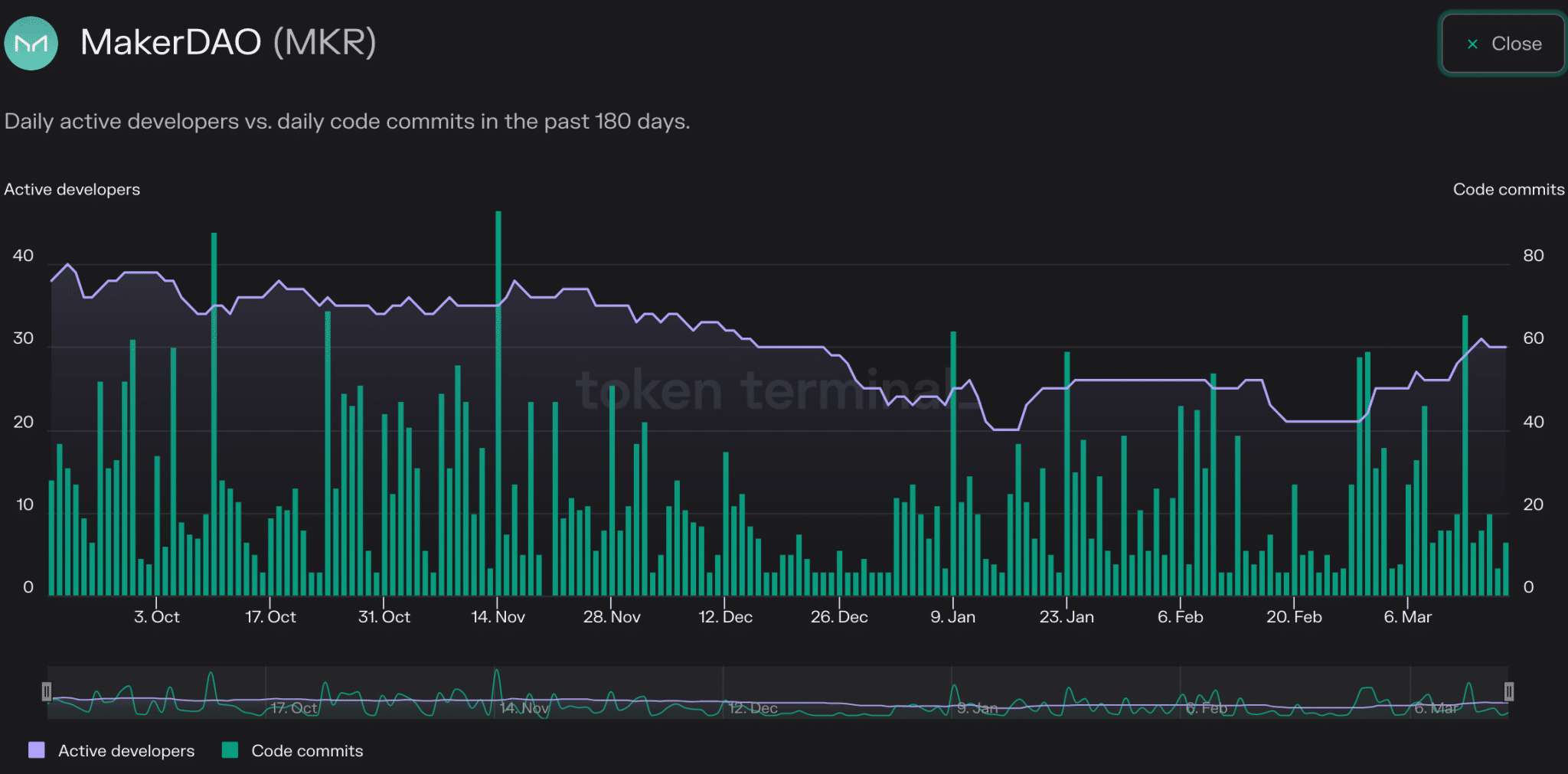The height and width of the screenshot is (774, 1568).
Task: Click the daily active developers description text
Action: pos(347,122)
